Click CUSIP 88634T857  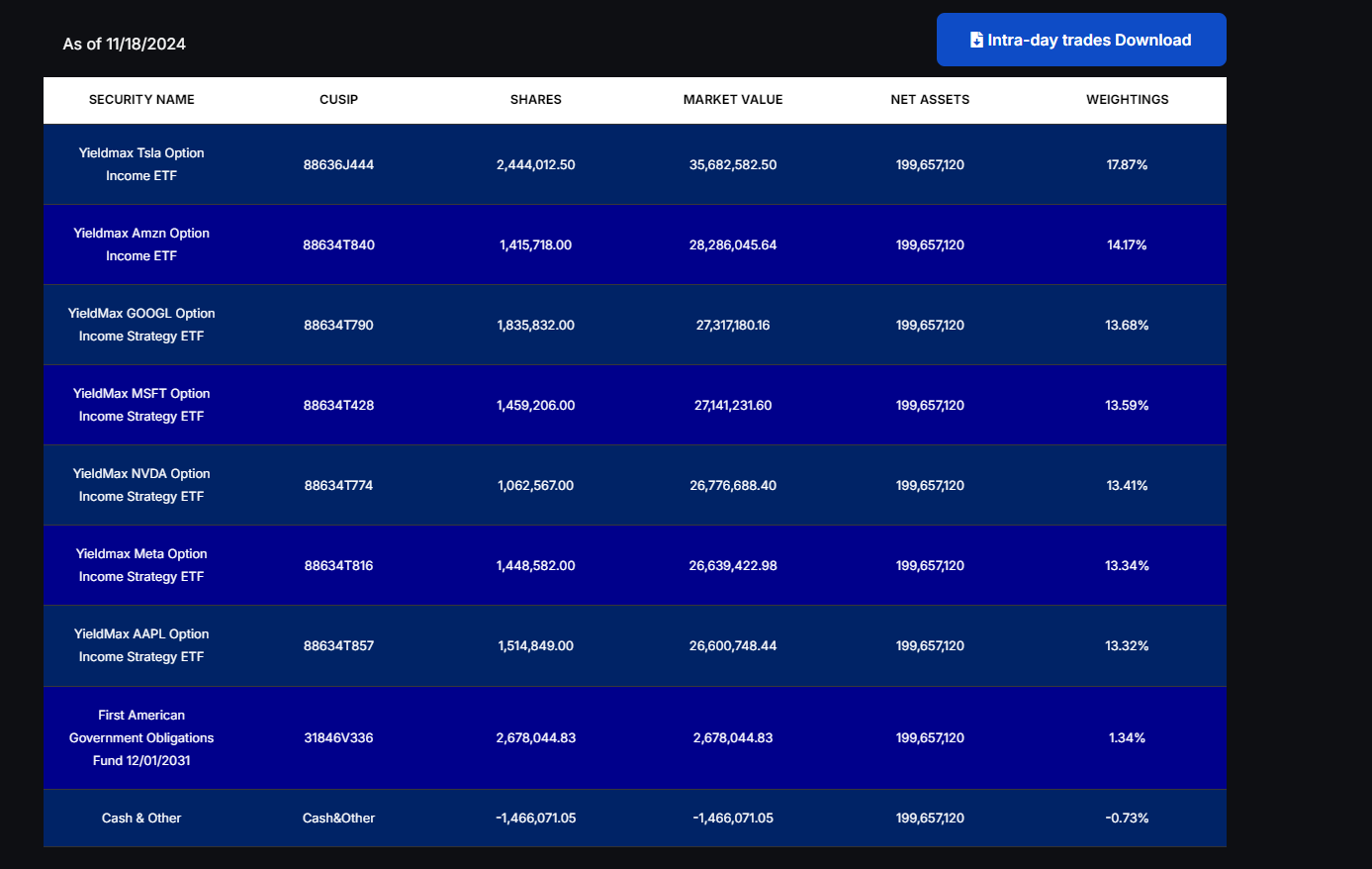coord(338,645)
